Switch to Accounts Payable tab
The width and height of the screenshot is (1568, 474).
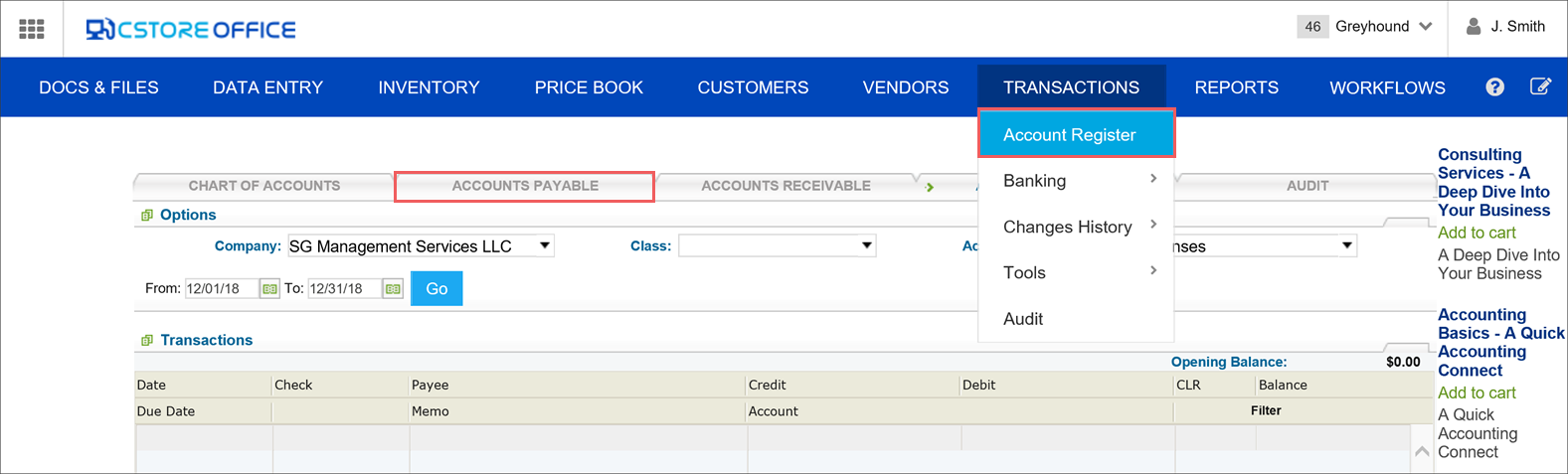point(525,186)
